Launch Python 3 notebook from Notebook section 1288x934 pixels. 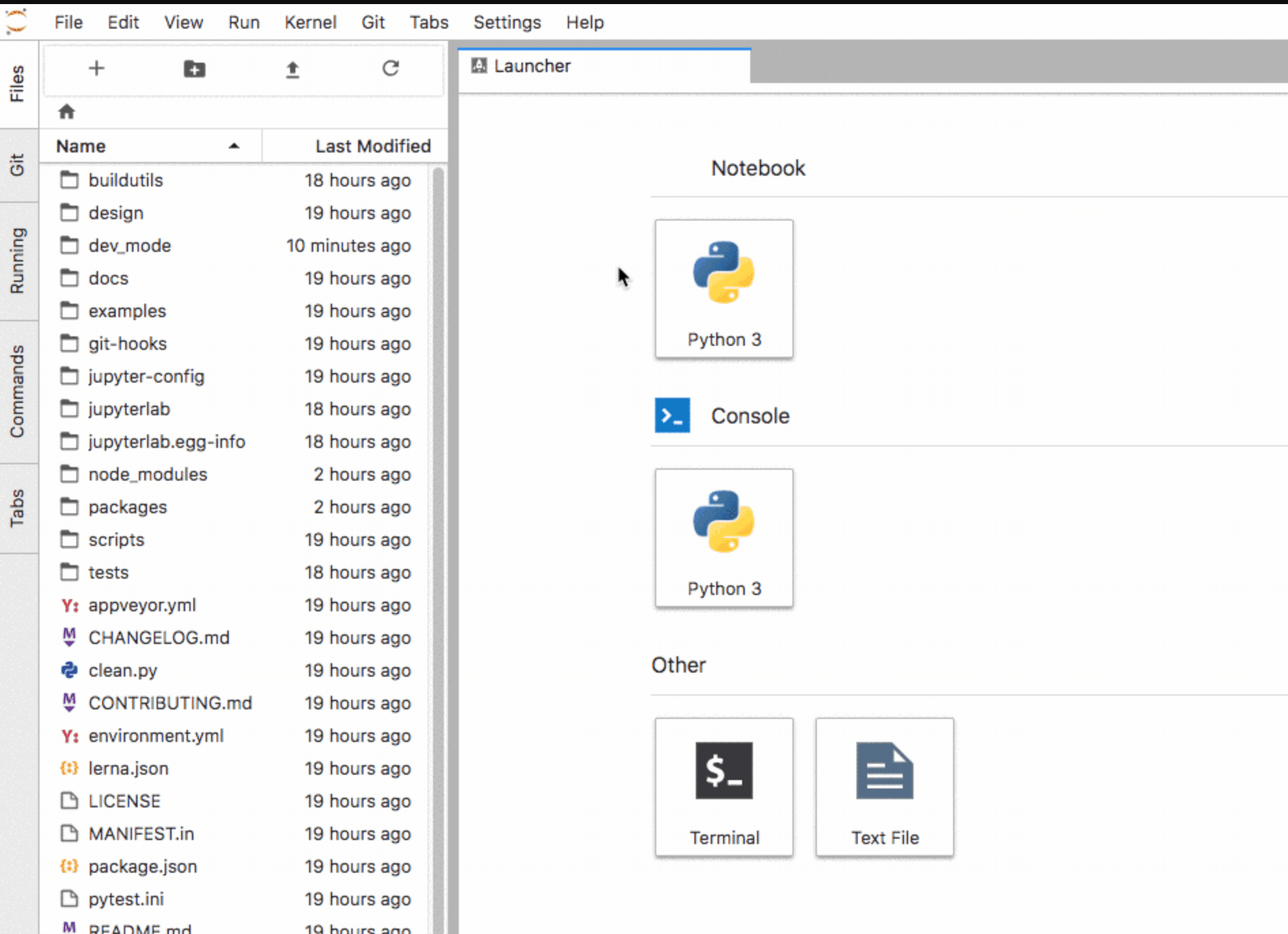click(x=724, y=289)
